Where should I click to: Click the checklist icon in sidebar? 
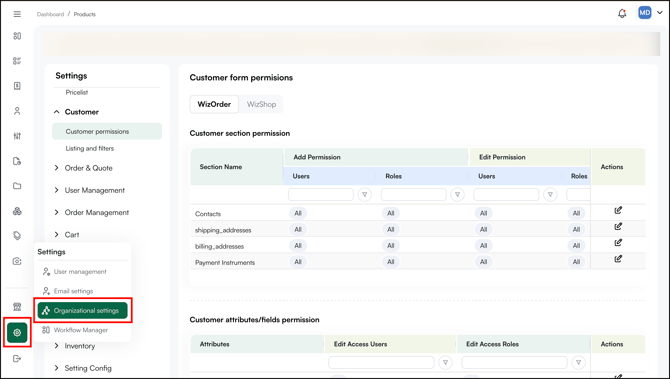(x=17, y=61)
